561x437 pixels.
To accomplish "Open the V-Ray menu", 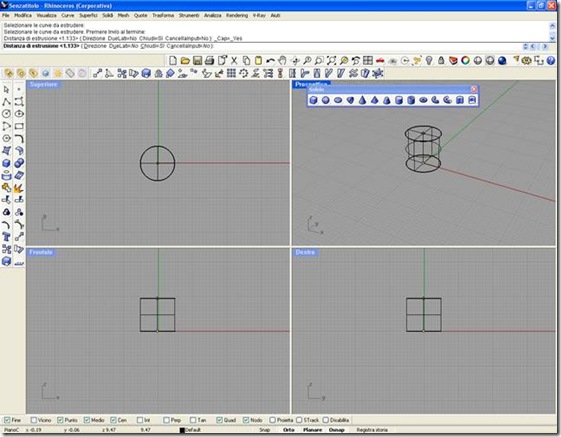I will (x=259, y=15).
